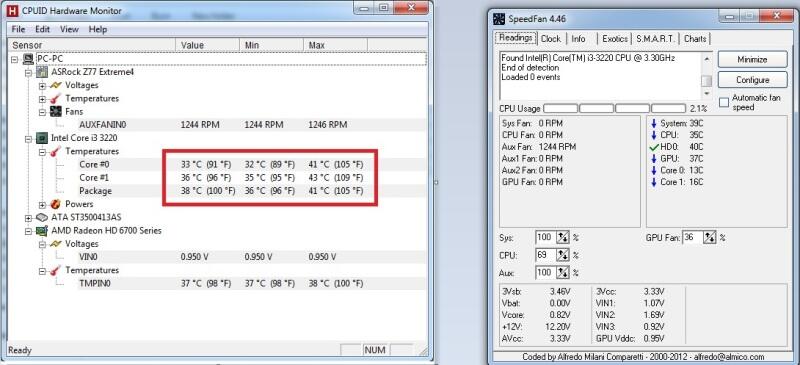Click the Aux fan speed stepper arrows

(562, 272)
